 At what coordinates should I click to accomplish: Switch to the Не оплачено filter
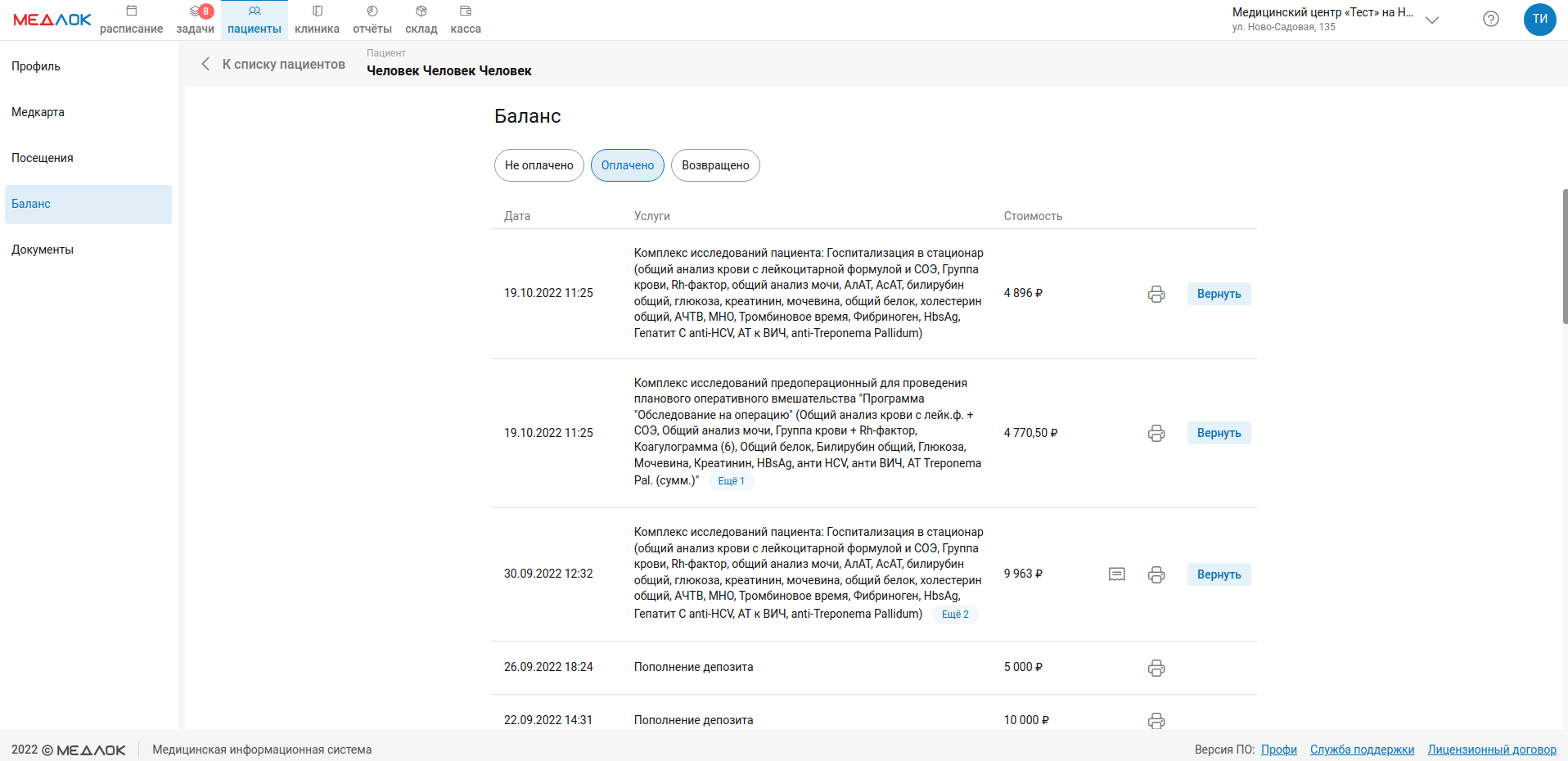538,165
